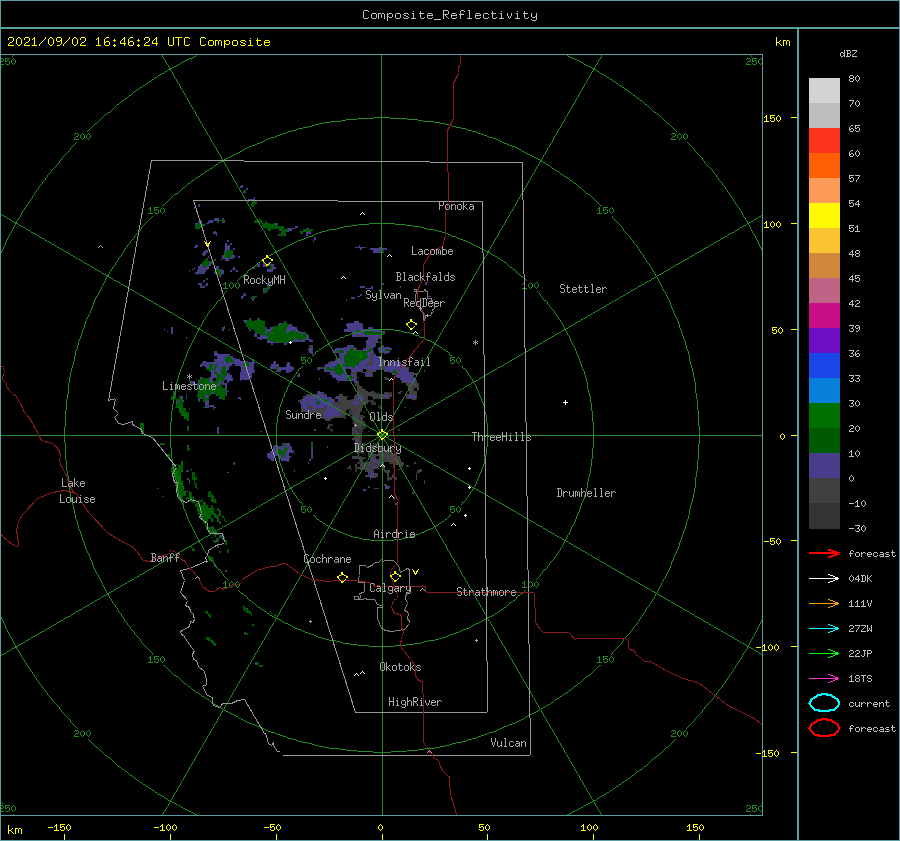Click the Sundre town label
The height and width of the screenshot is (841, 900).
(x=303, y=414)
